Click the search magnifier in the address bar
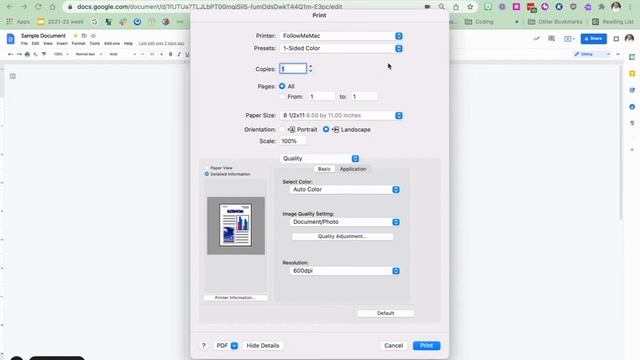Viewport: 640px width, 360px height. tap(441, 7)
